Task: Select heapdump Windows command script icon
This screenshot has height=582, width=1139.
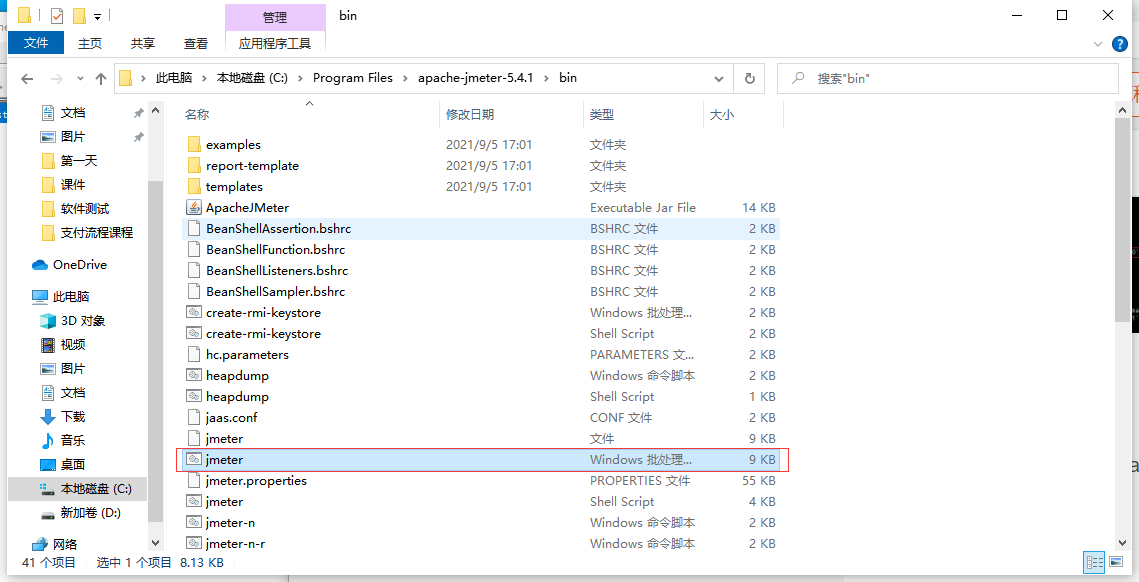Action: [193, 376]
